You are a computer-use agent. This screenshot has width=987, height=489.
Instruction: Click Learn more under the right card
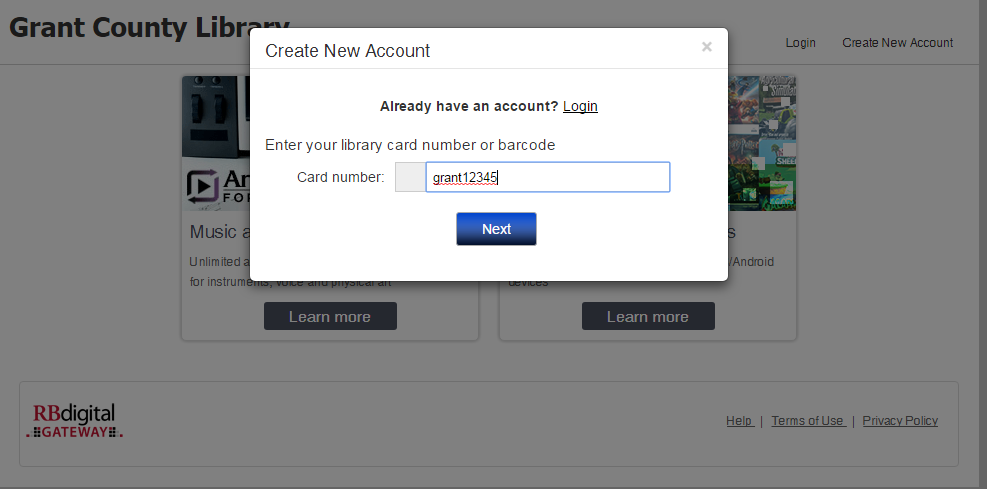(x=648, y=316)
